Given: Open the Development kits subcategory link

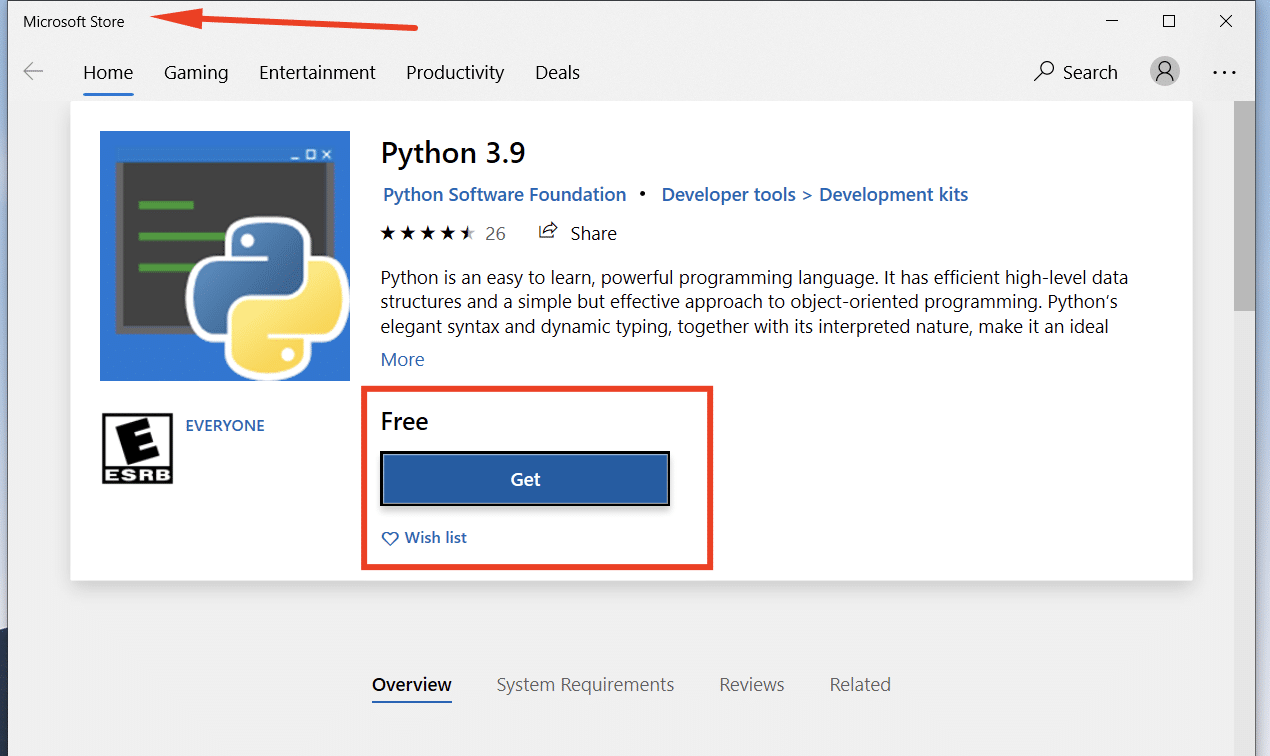Looking at the screenshot, I should (x=894, y=195).
